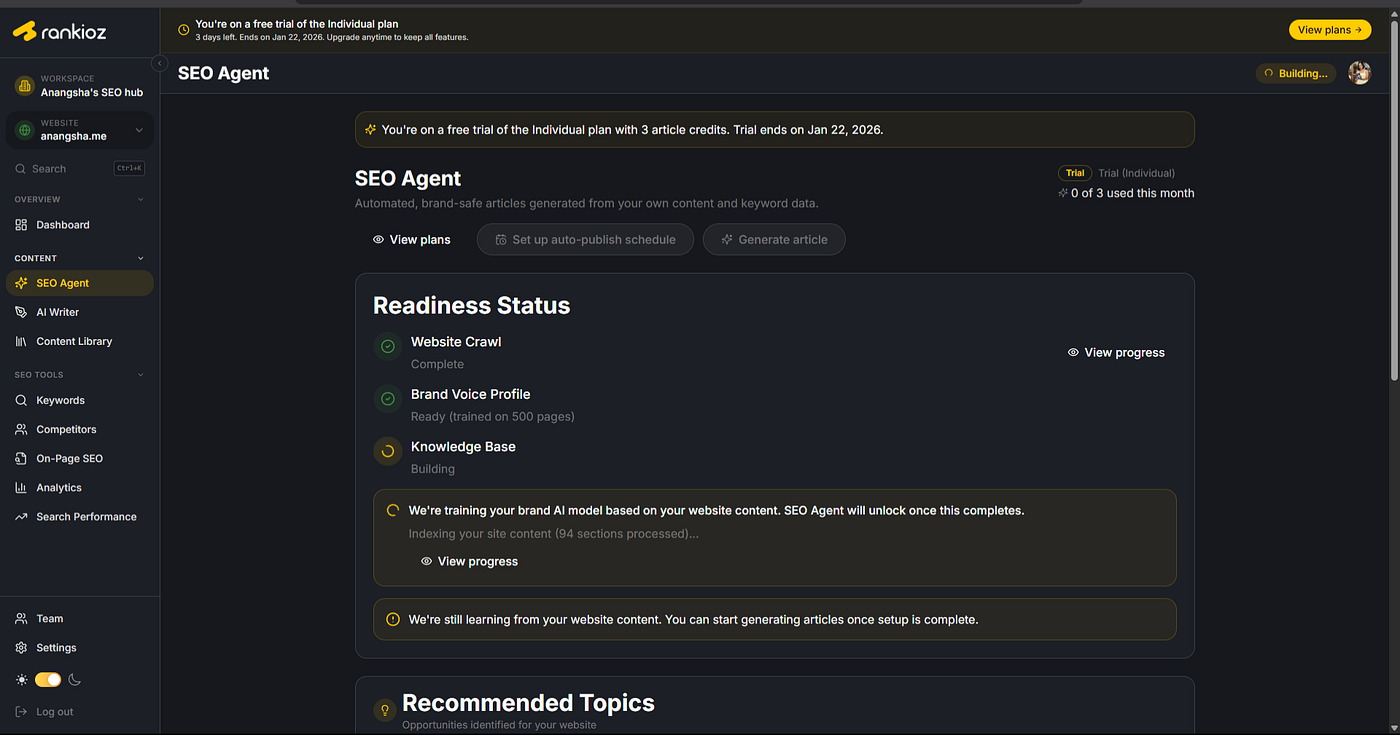Click the AI Writer pen icon

tap(21, 312)
